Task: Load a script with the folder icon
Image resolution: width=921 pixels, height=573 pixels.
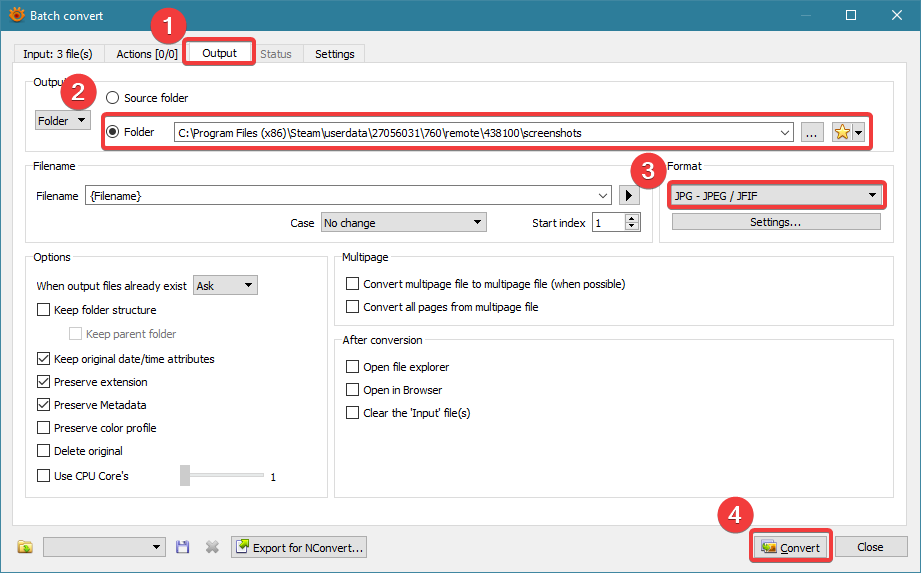Action: click(25, 547)
